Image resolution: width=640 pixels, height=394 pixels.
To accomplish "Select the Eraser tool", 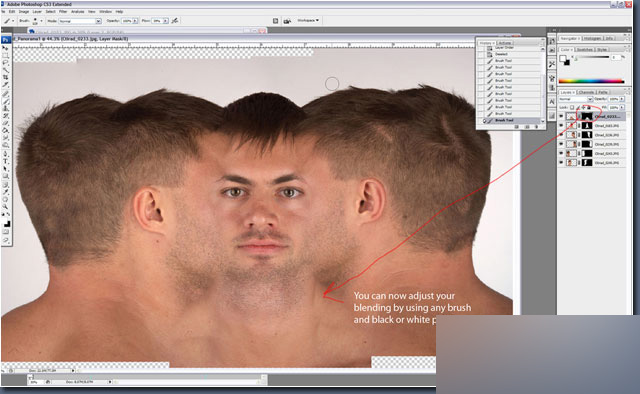I will (x=5, y=123).
